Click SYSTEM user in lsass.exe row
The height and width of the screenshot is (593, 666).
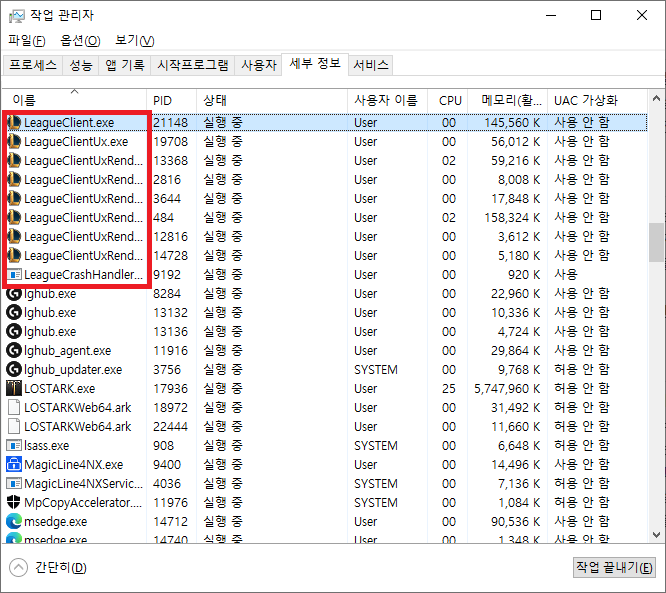(x=376, y=446)
